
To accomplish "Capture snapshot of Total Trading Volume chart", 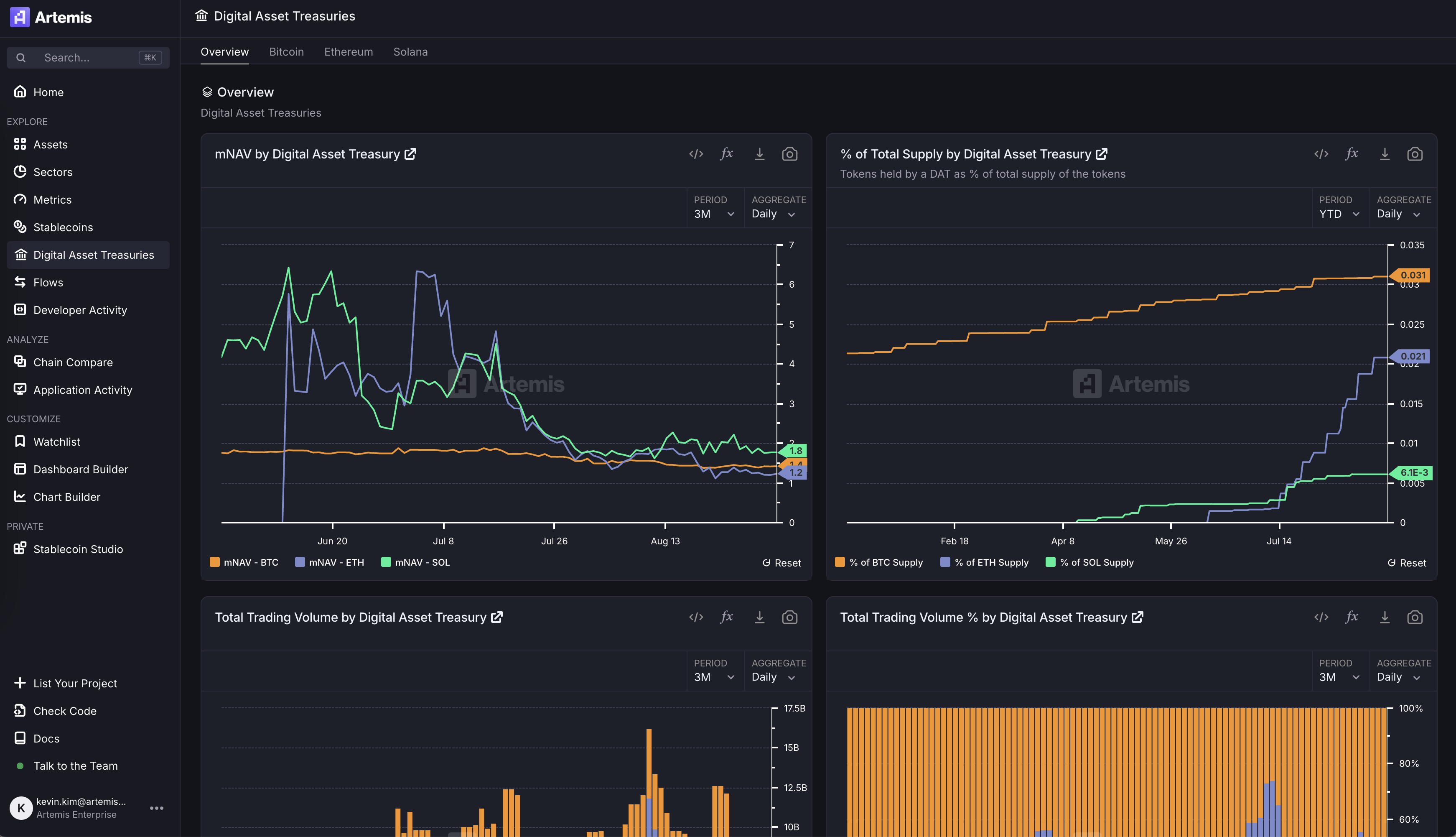I will pos(789,618).
